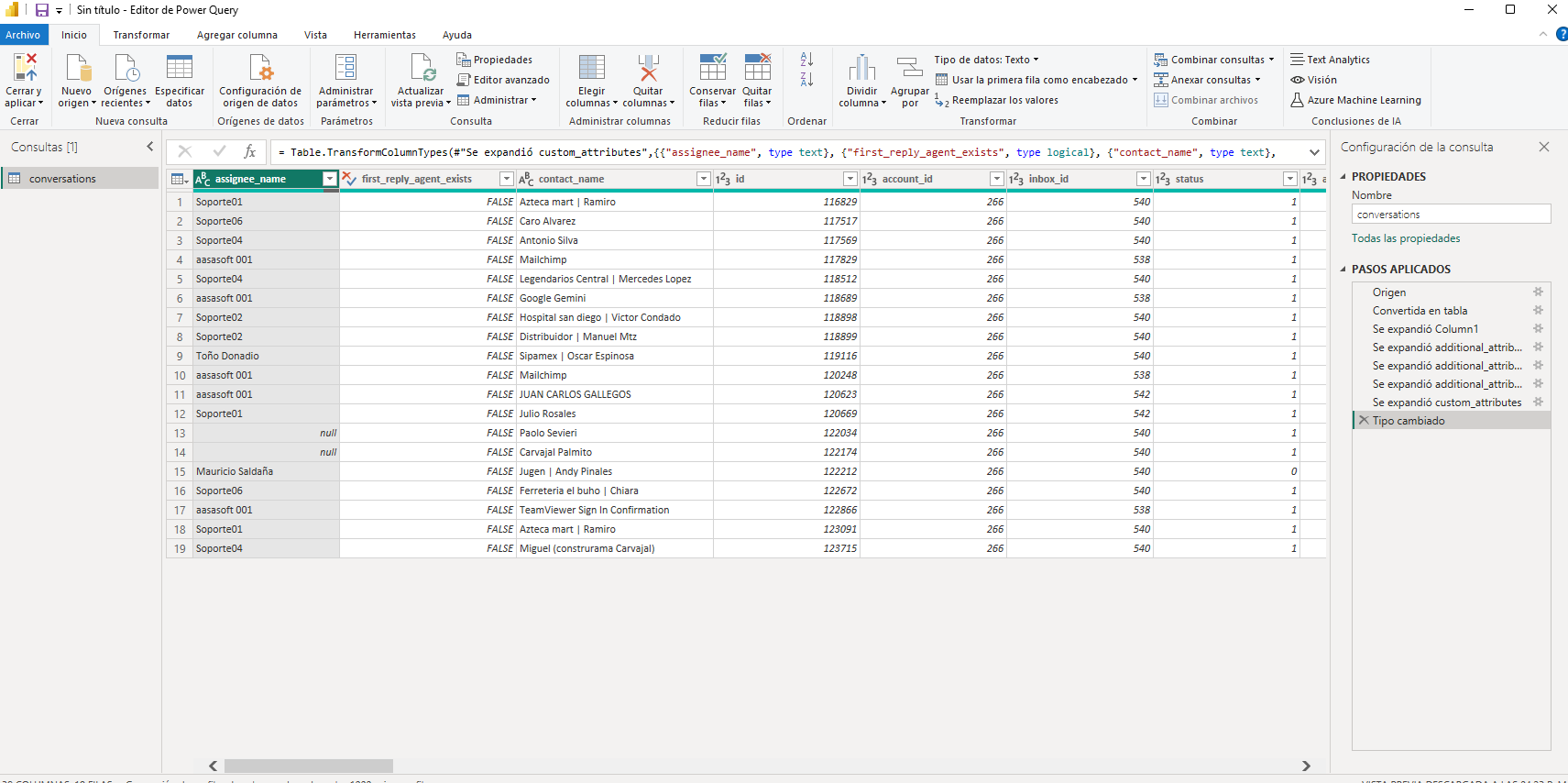The image size is (1568, 783).
Task: Open Tipo de datos: Texto dropdown
Action: (x=986, y=60)
